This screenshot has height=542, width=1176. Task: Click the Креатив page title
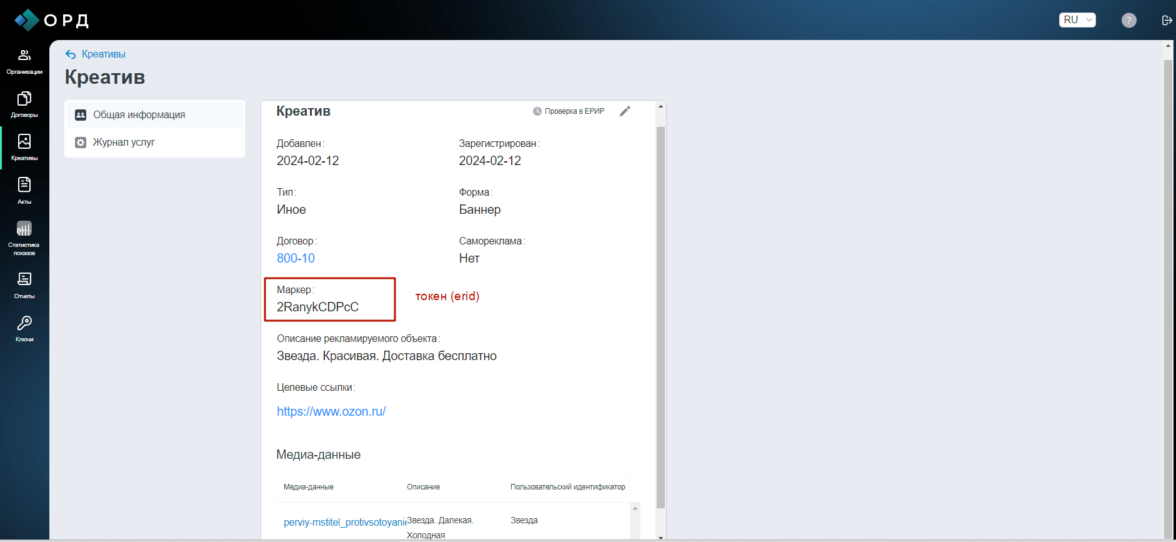pyautogui.click(x=104, y=77)
